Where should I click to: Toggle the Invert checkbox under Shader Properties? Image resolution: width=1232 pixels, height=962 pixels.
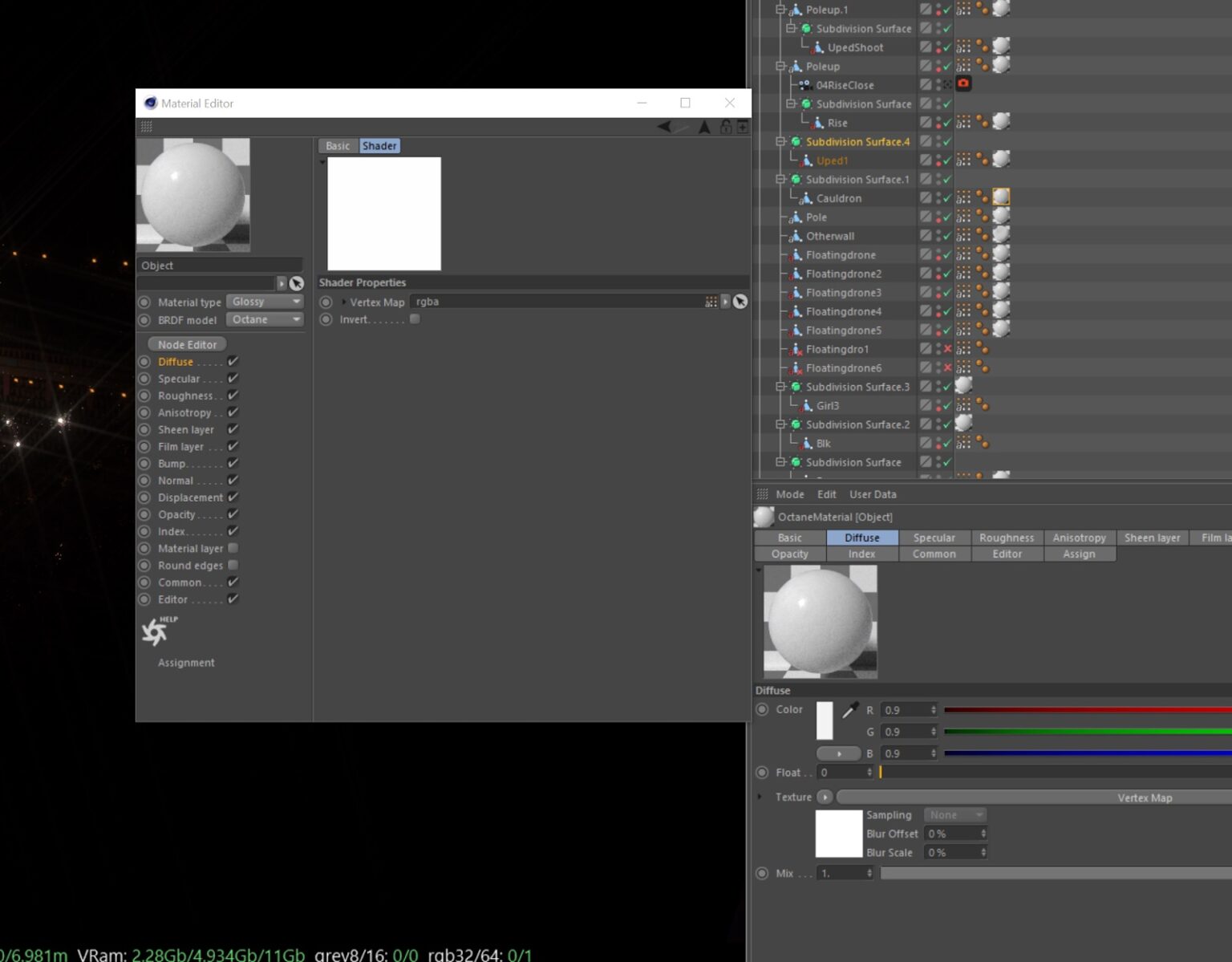pyautogui.click(x=415, y=319)
